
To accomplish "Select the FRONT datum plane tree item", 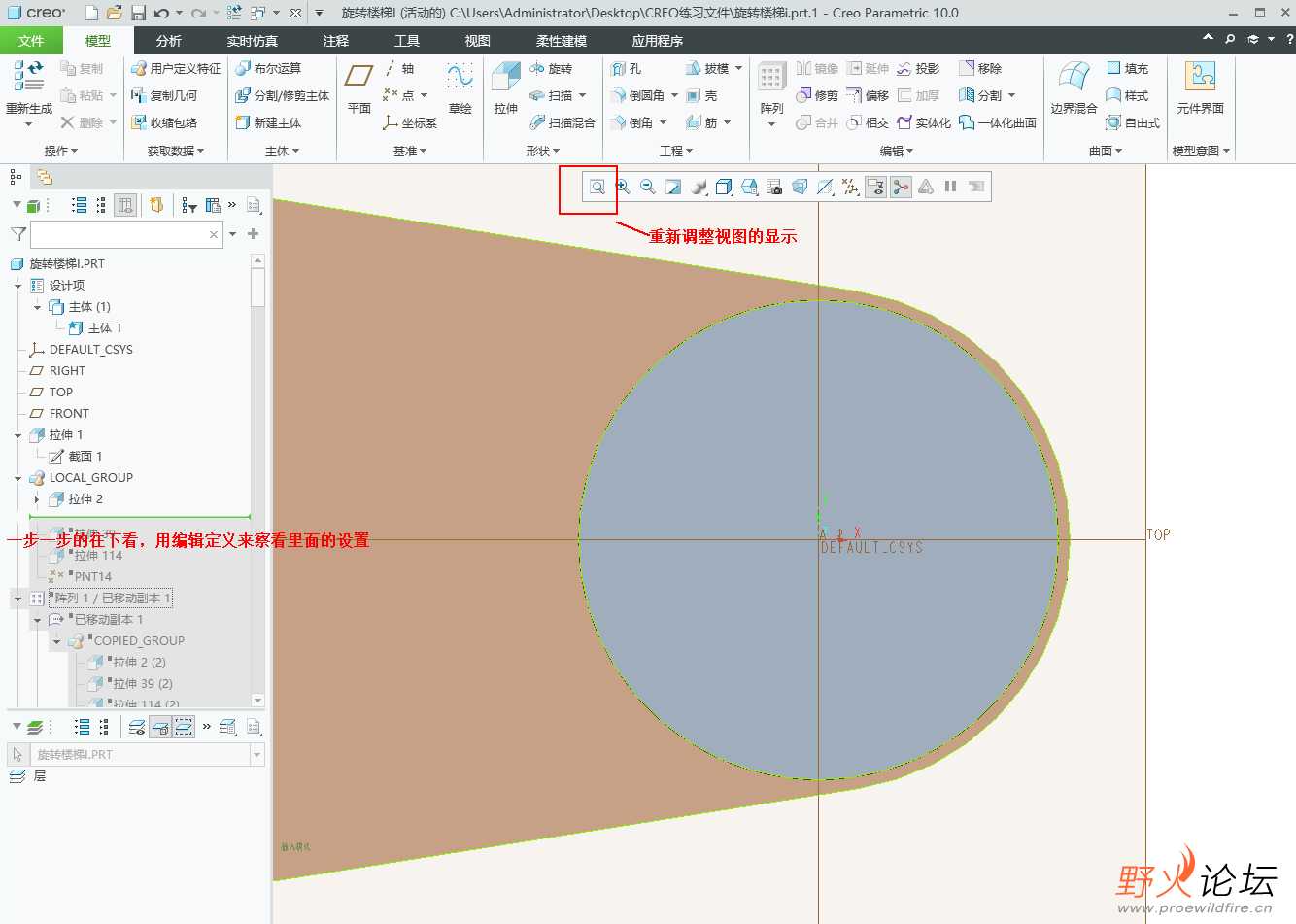I will (x=69, y=414).
